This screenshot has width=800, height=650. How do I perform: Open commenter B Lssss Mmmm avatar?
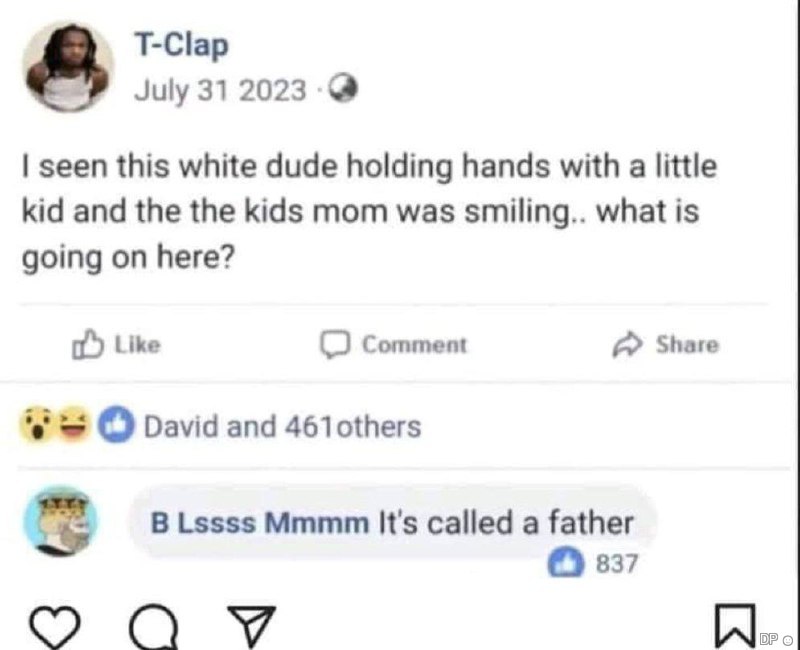point(62,519)
